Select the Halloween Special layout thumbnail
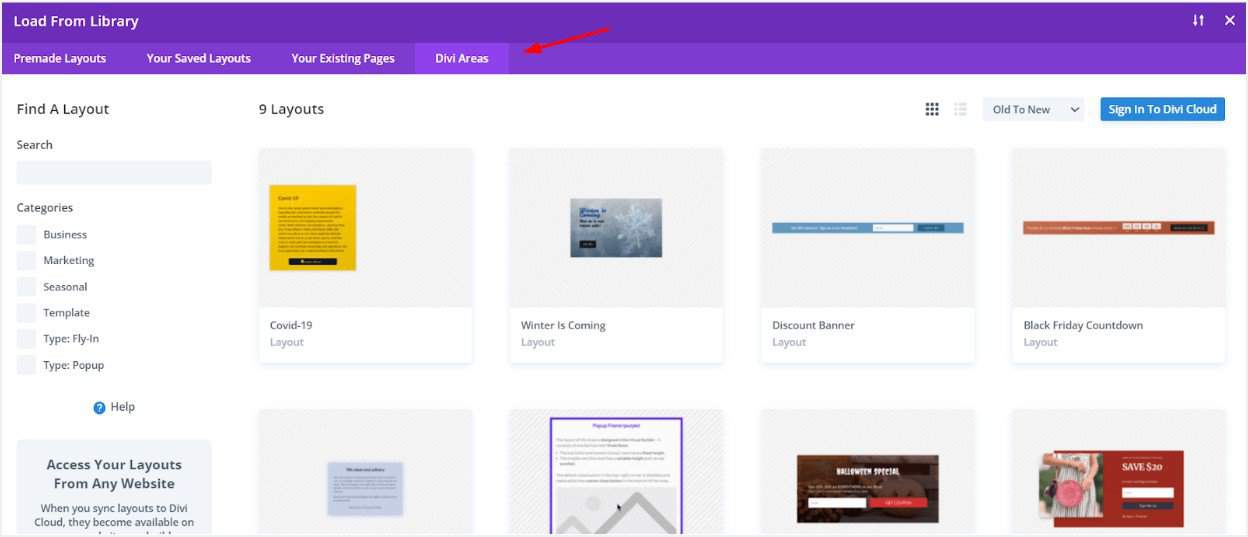 pos(867,472)
